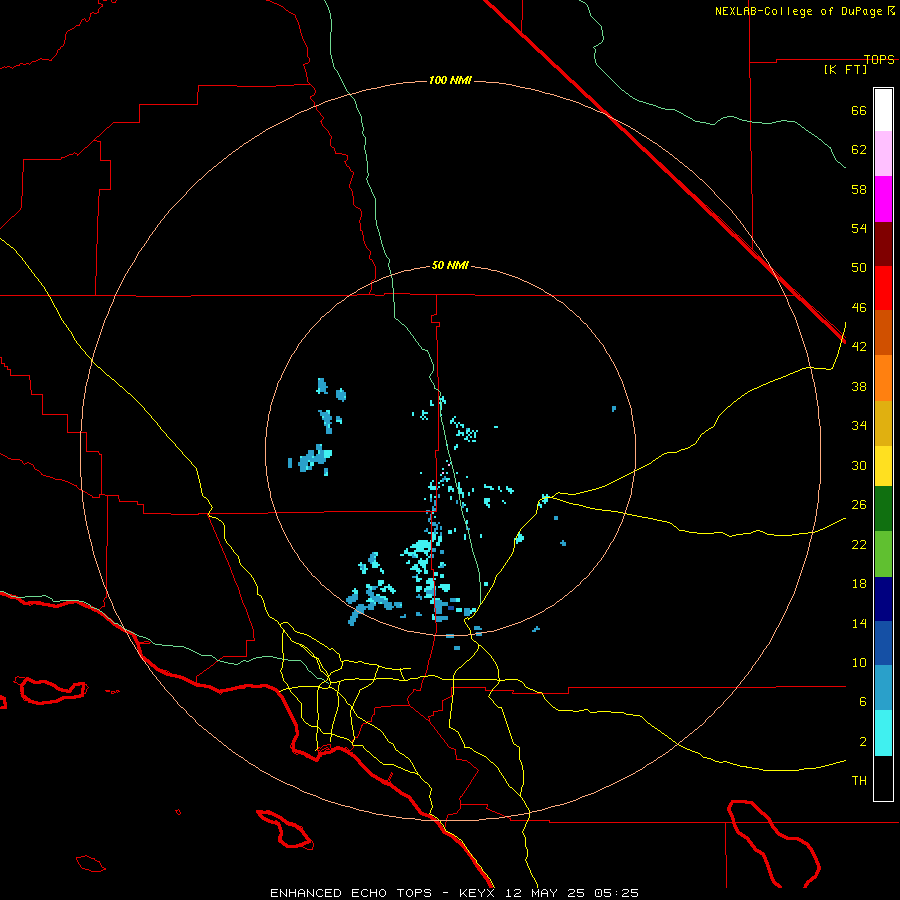Click the KEYX station identifier in the caption
Image resolution: width=900 pixels, height=900 pixels.
click(x=476, y=893)
